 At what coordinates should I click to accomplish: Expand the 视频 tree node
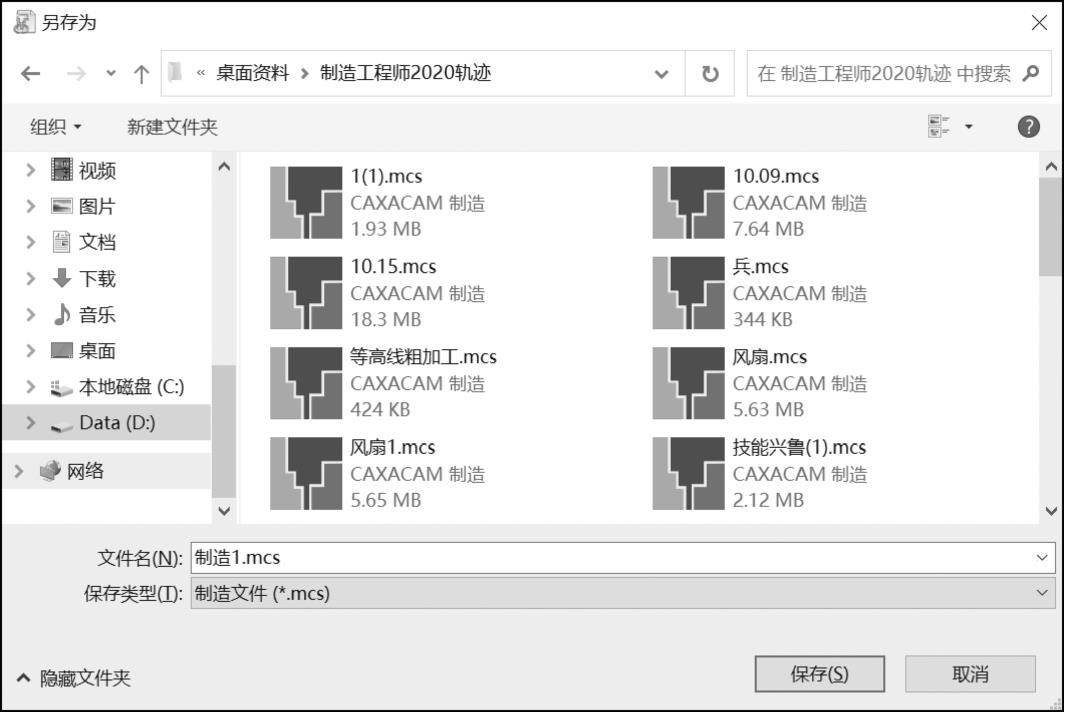point(31,170)
